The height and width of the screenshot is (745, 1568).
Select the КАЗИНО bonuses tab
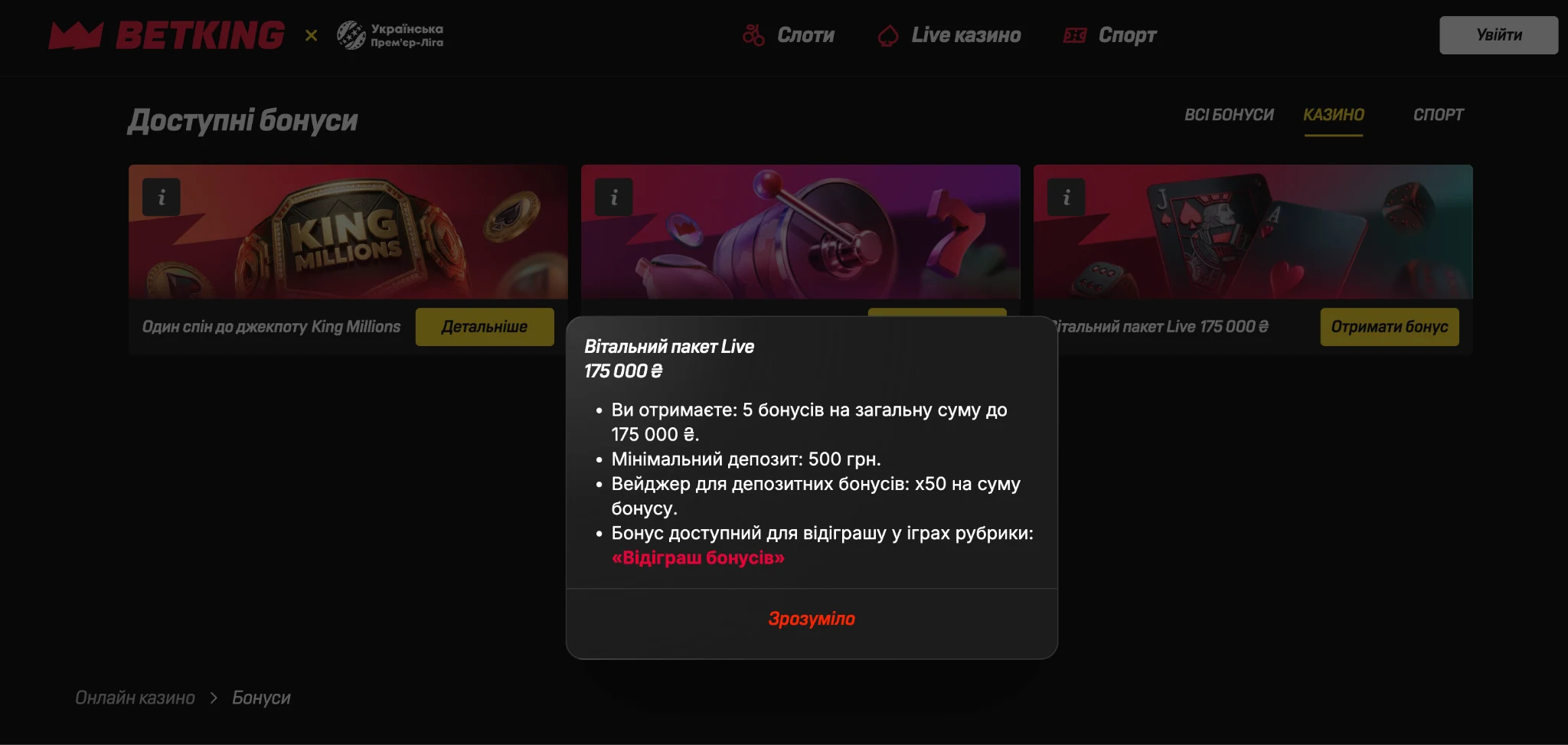(1333, 115)
